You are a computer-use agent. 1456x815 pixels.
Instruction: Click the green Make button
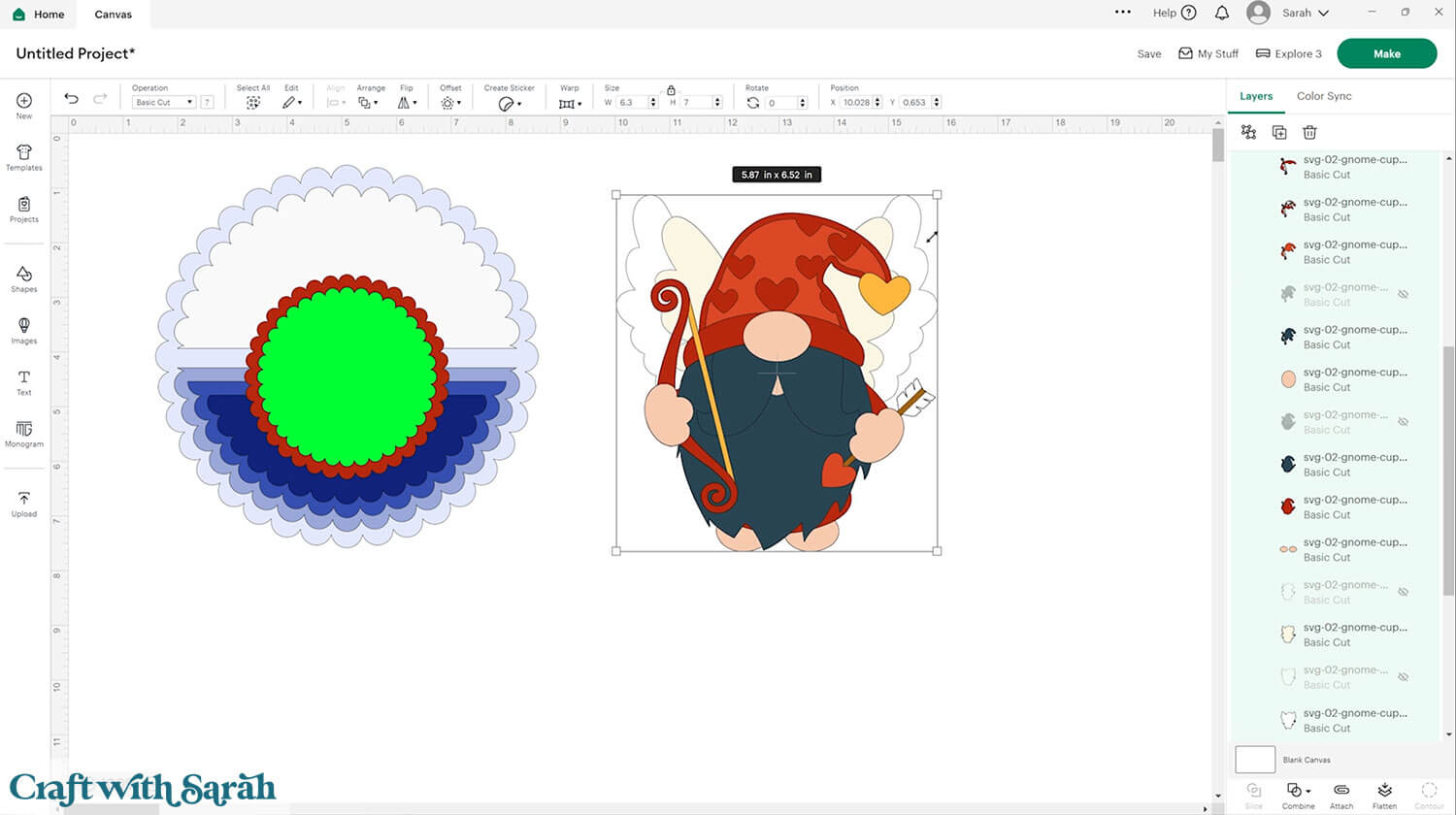tap(1386, 53)
